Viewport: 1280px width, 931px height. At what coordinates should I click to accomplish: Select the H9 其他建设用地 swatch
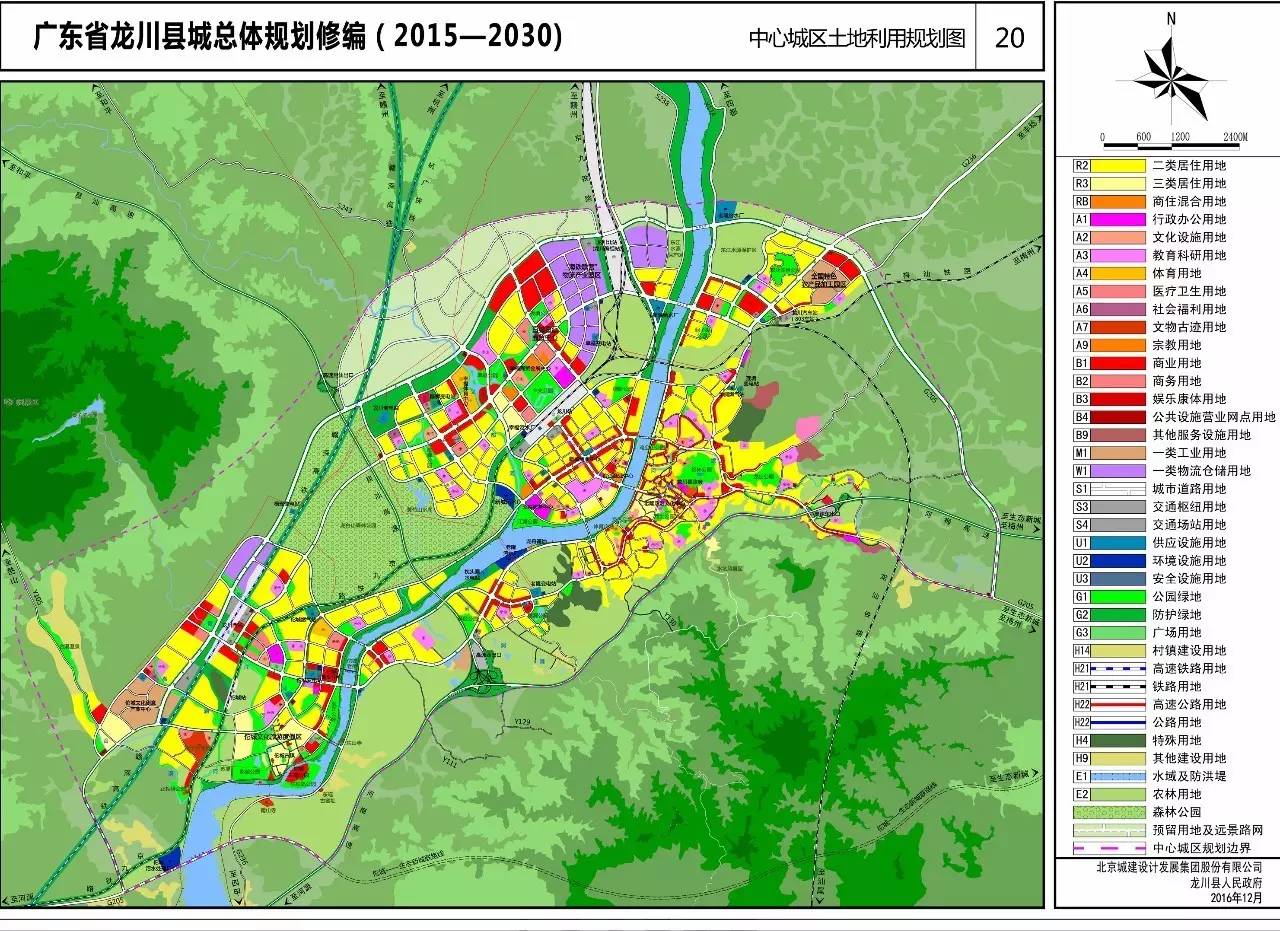coord(1118,760)
